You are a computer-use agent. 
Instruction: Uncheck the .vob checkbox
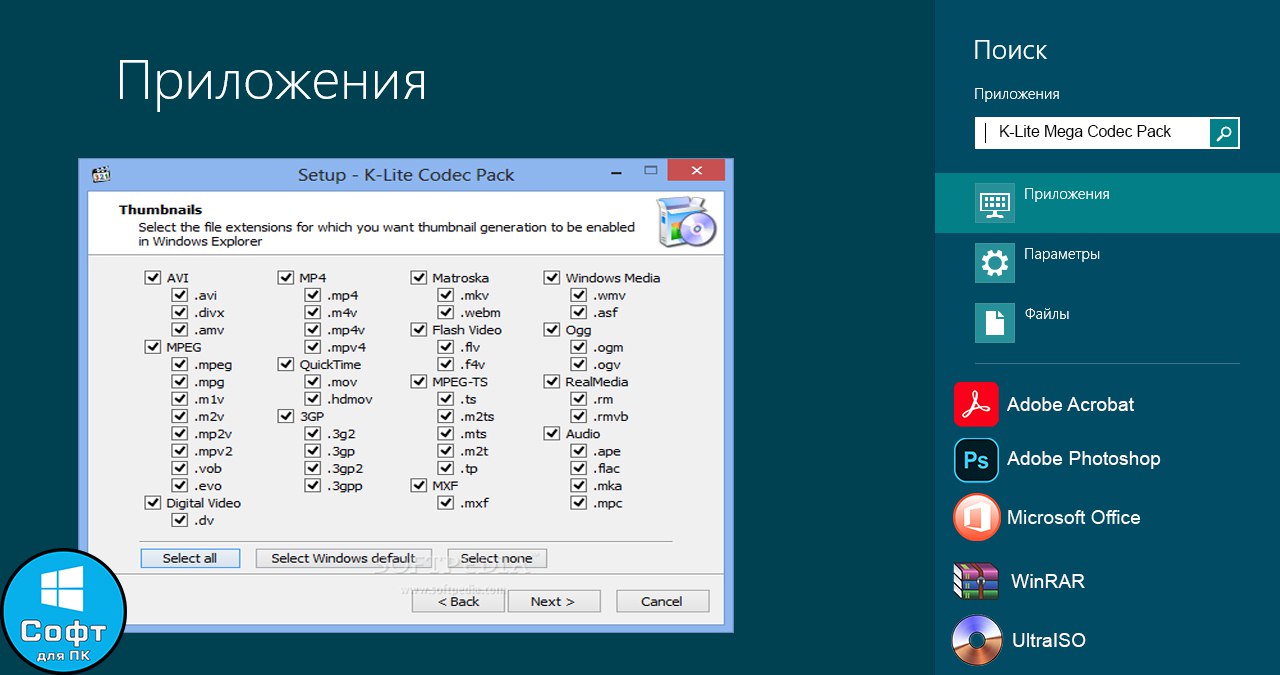[179, 468]
